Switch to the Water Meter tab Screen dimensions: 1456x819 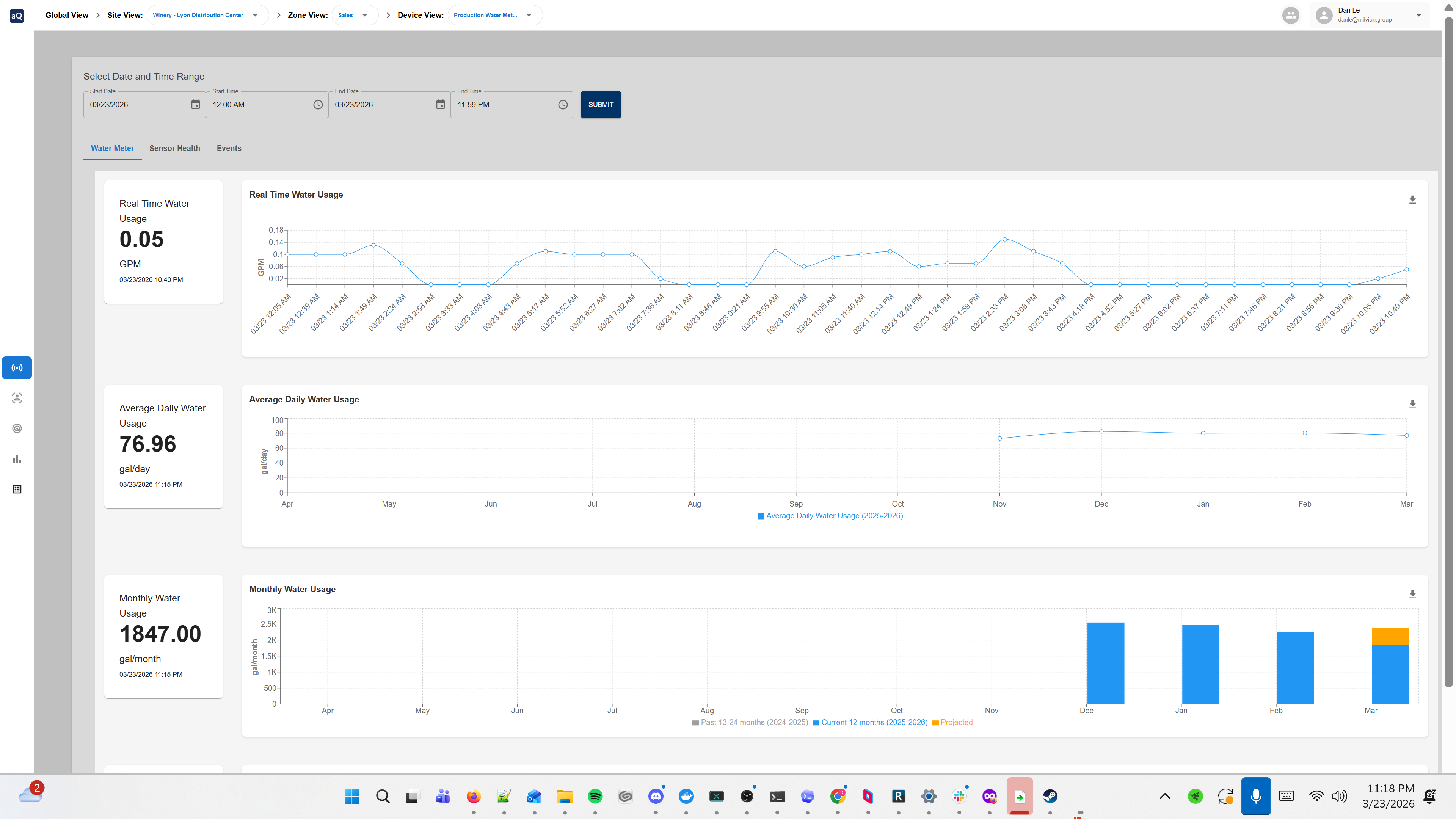point(113,148)
